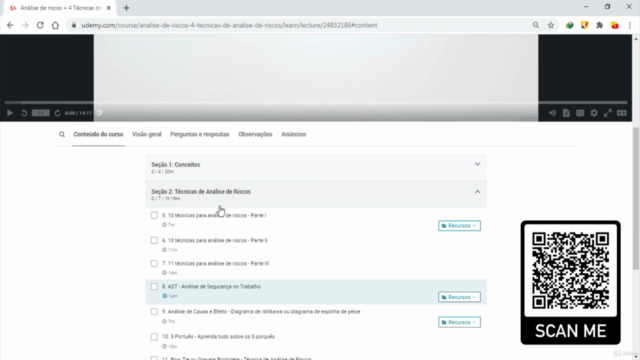Open Recursos dropdown for lecture 5
The height and width of the screenshot is (360, 640).
point(459,226)
